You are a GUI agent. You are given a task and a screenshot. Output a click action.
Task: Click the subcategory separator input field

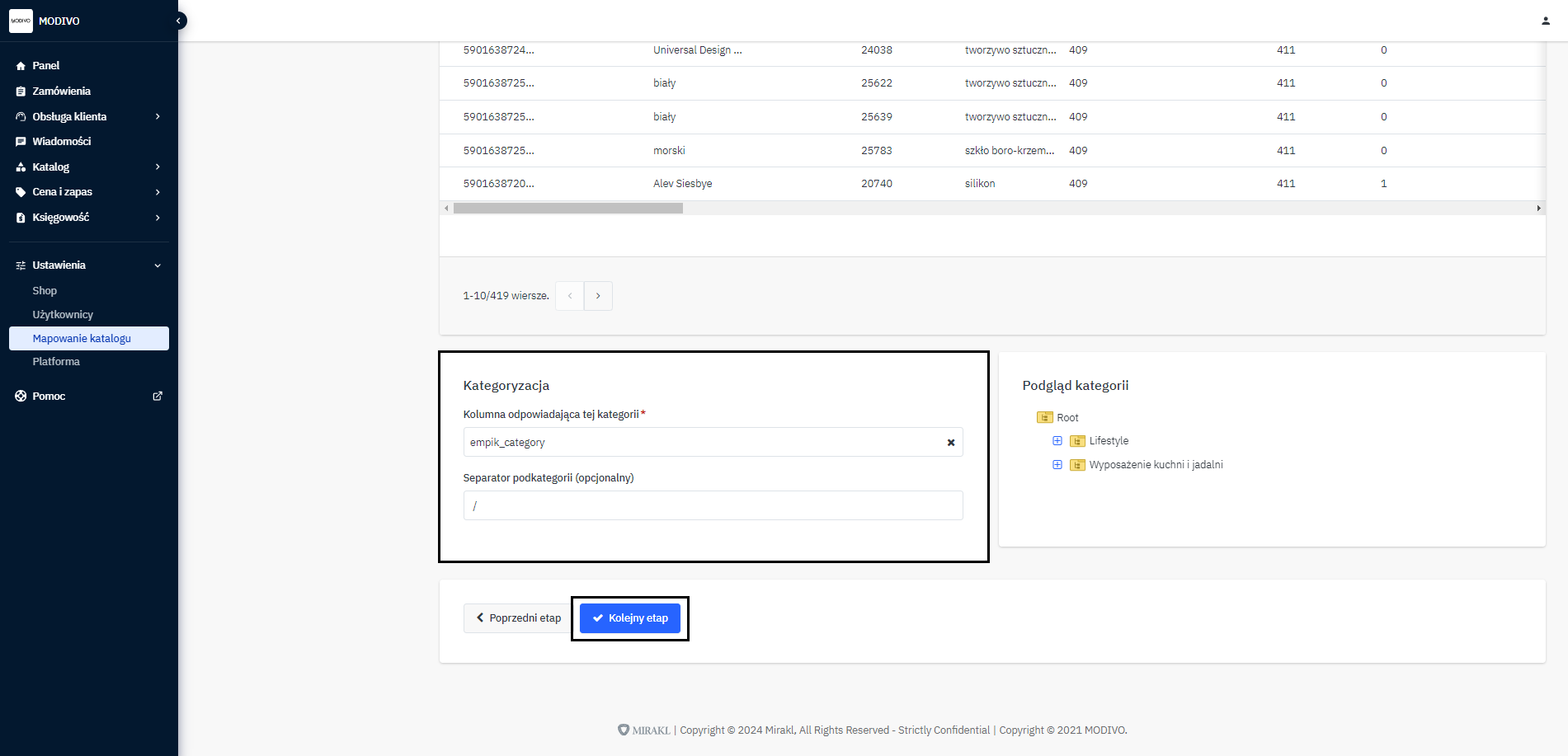click(x=713, y=505)
